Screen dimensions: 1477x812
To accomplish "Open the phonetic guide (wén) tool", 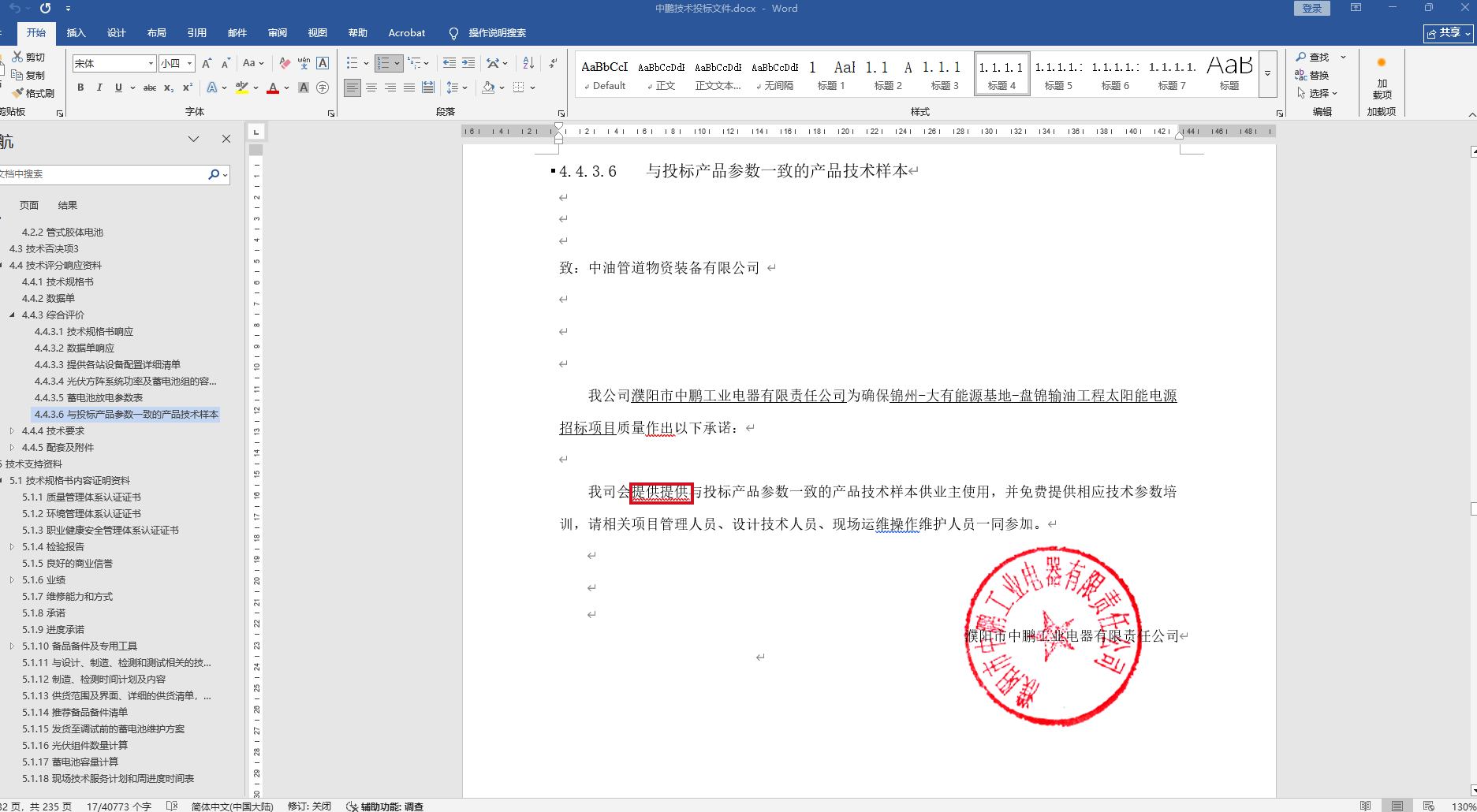I will click(x=304, y=63).
